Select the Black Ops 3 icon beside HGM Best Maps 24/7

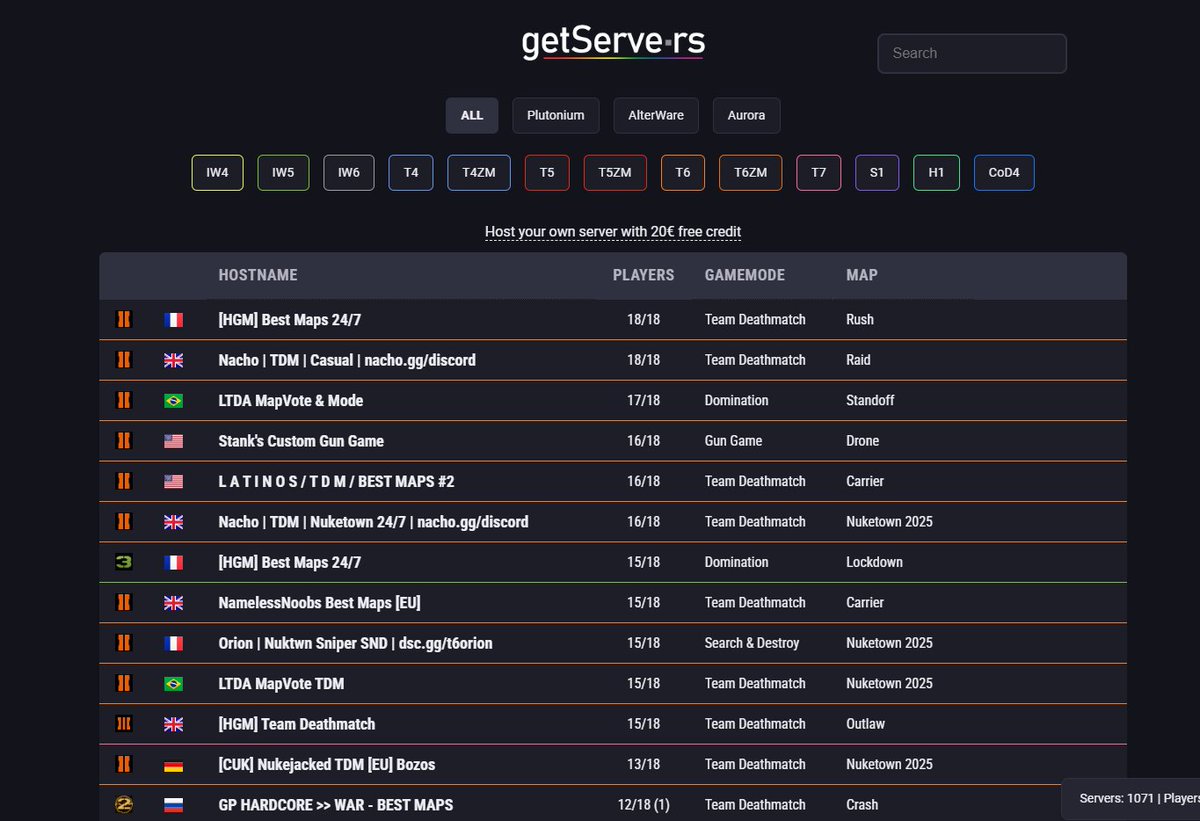coord(123,562)
